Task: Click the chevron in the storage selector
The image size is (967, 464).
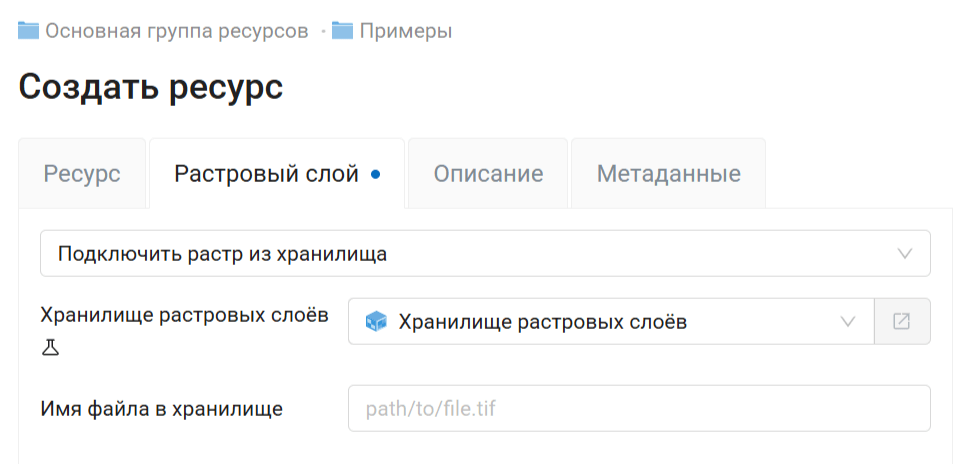Action: [849, 322]
